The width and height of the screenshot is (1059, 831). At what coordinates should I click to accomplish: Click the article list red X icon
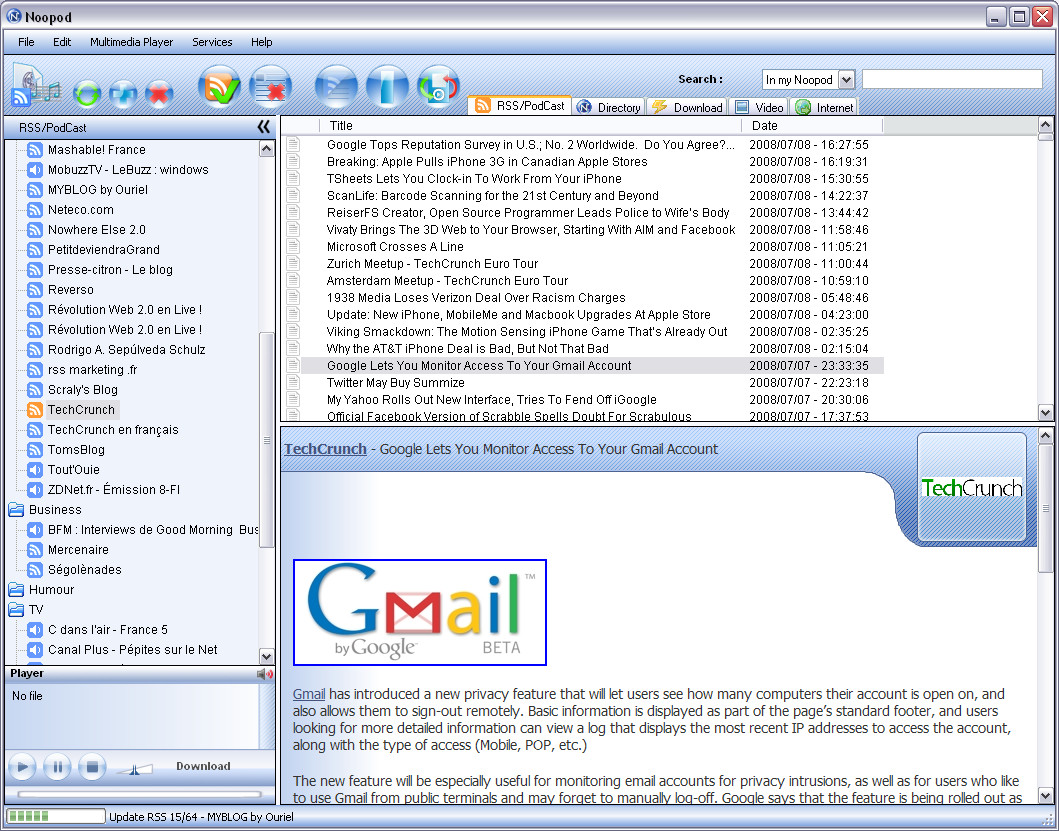270,86
